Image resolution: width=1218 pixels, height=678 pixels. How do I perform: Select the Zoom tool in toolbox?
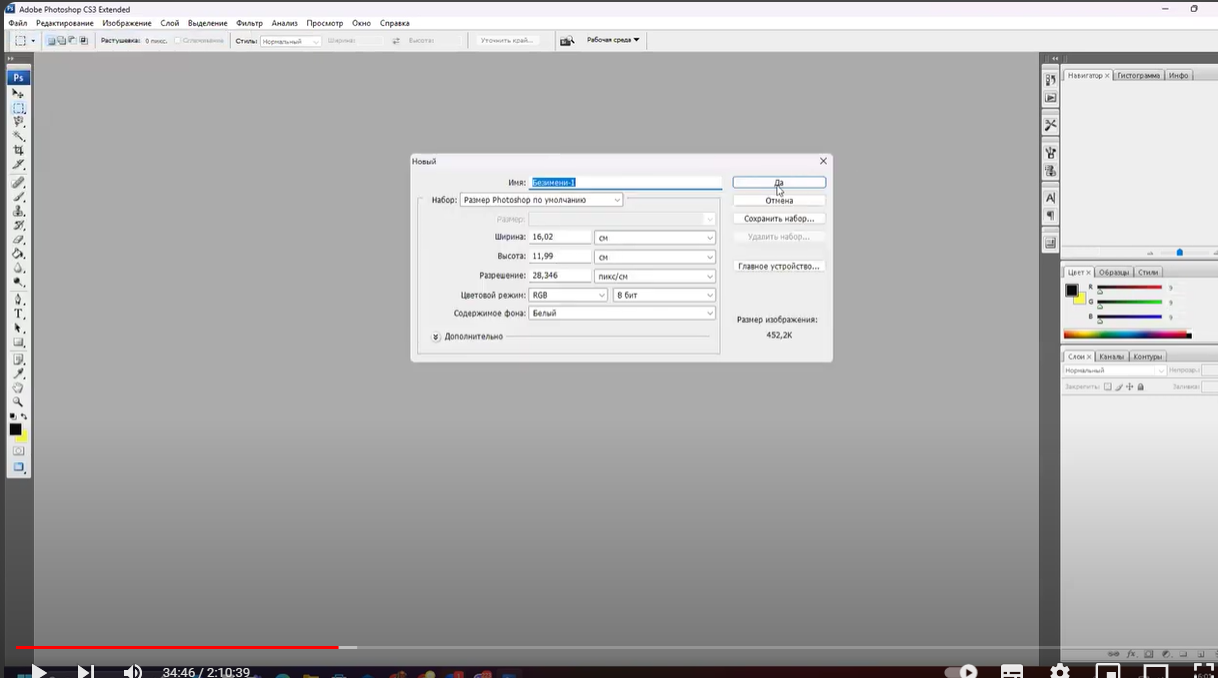coord(18,401)
